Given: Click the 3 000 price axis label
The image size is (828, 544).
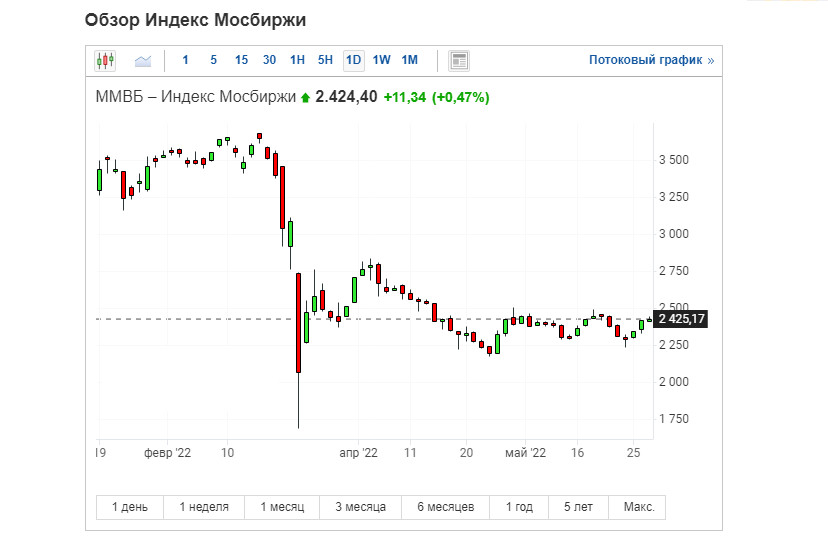Looking at the screenshot, I should tap(674, 233).
